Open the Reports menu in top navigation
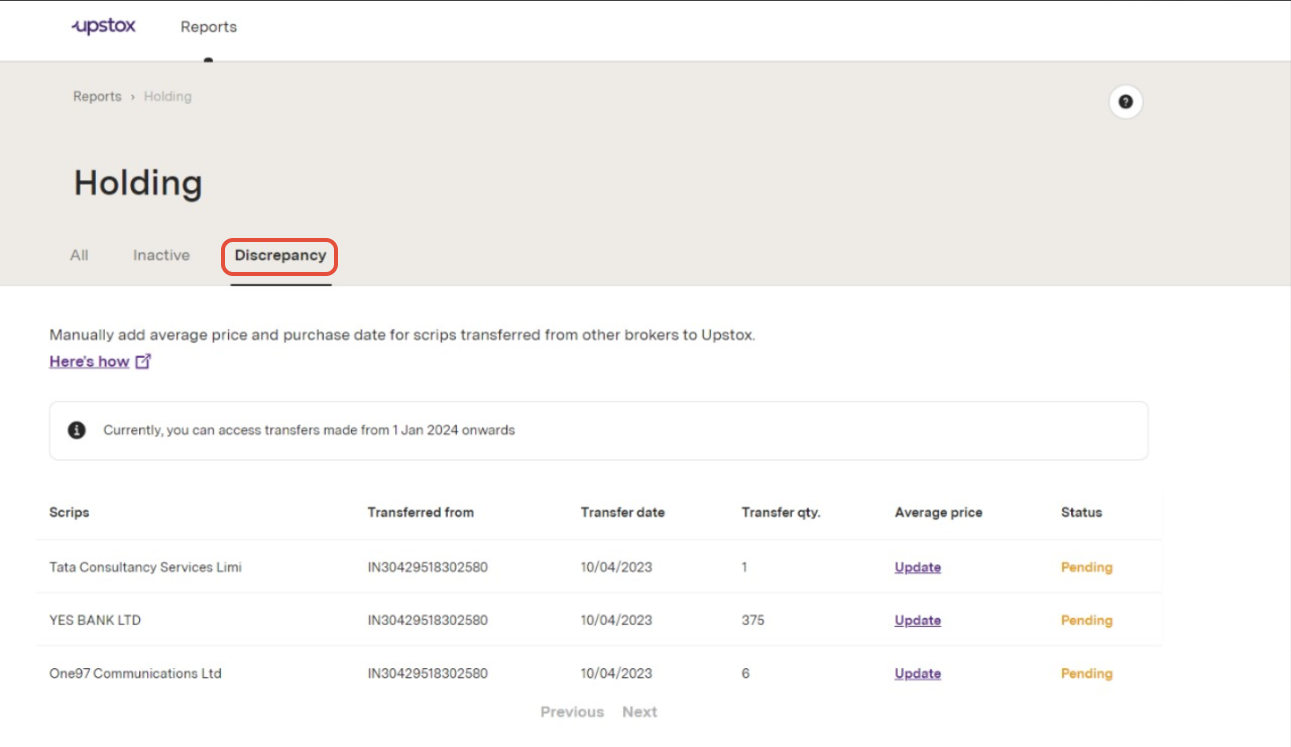This screenshot has height=747, width=1291. tap(208, 27)
